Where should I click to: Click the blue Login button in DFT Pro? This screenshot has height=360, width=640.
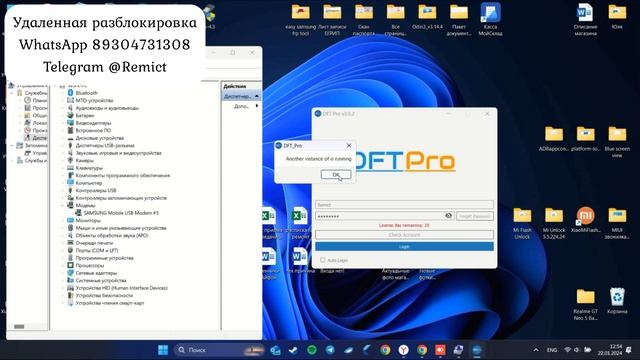pos(404,247)
